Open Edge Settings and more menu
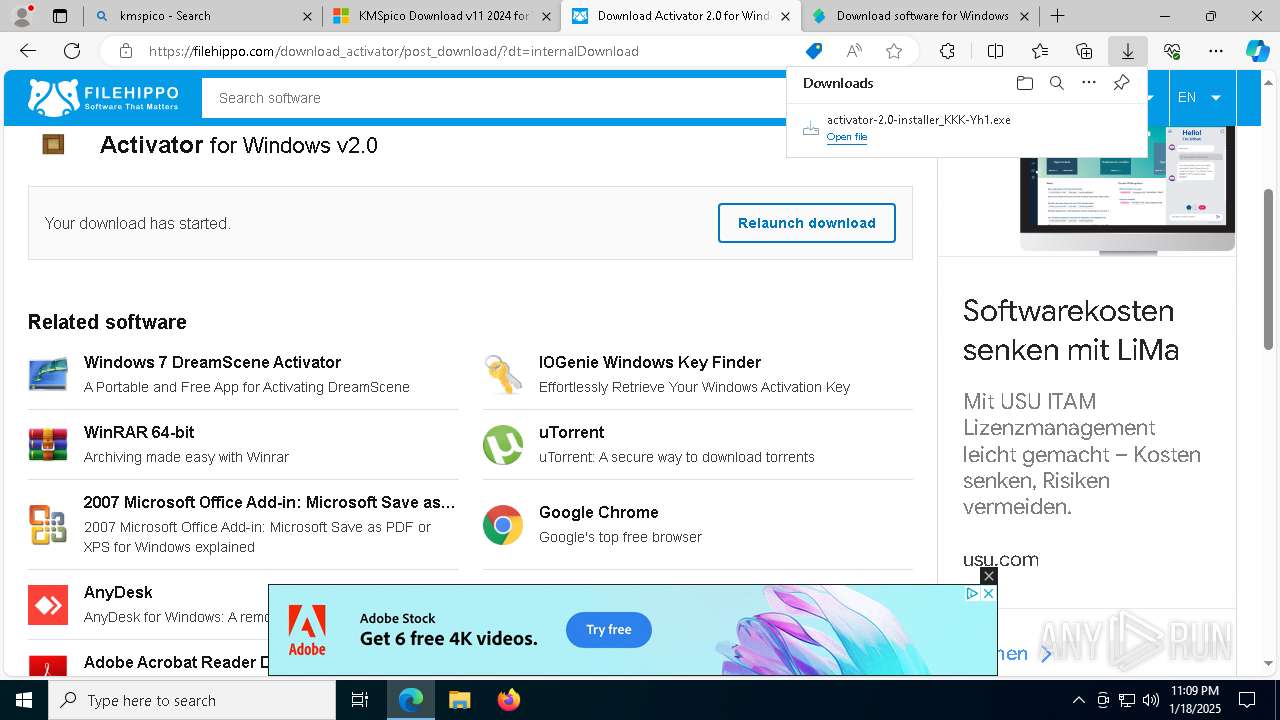Image resolution: width=1280 pixels, height=720 pixels. (x=1216, y=51)
